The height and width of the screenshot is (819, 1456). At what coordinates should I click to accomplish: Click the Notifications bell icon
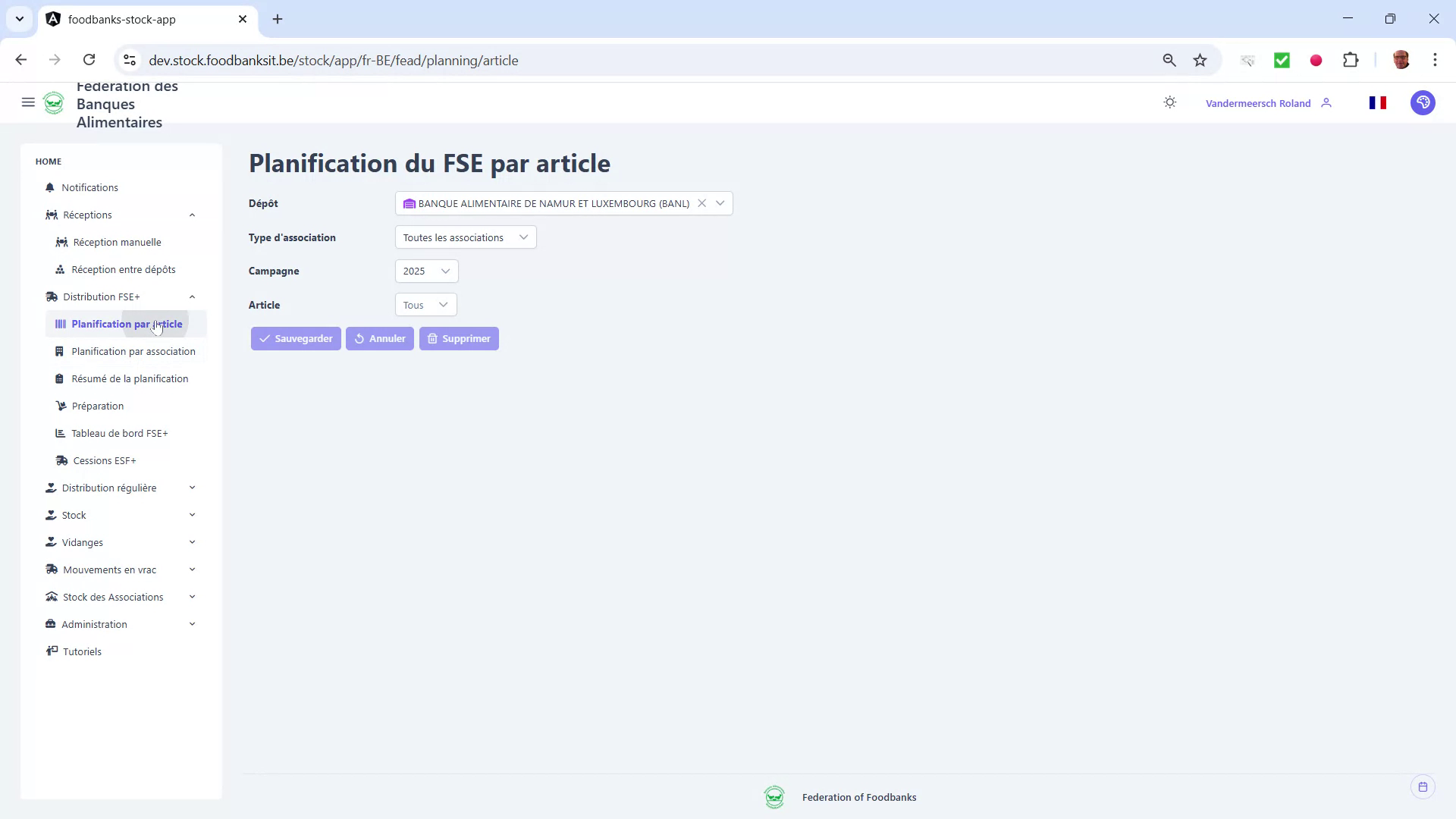[49, 187]
